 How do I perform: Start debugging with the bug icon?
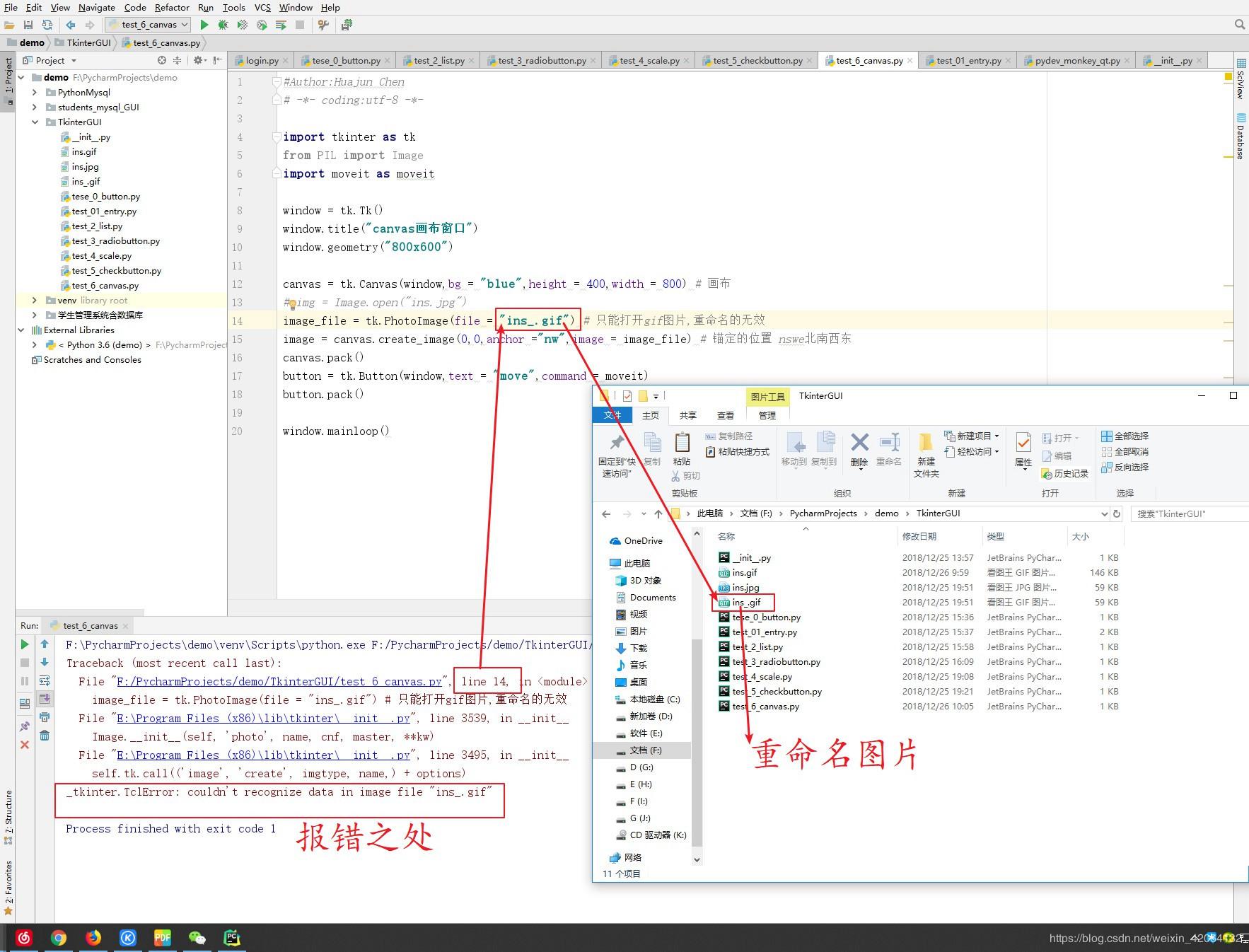(x=223, y=25)
